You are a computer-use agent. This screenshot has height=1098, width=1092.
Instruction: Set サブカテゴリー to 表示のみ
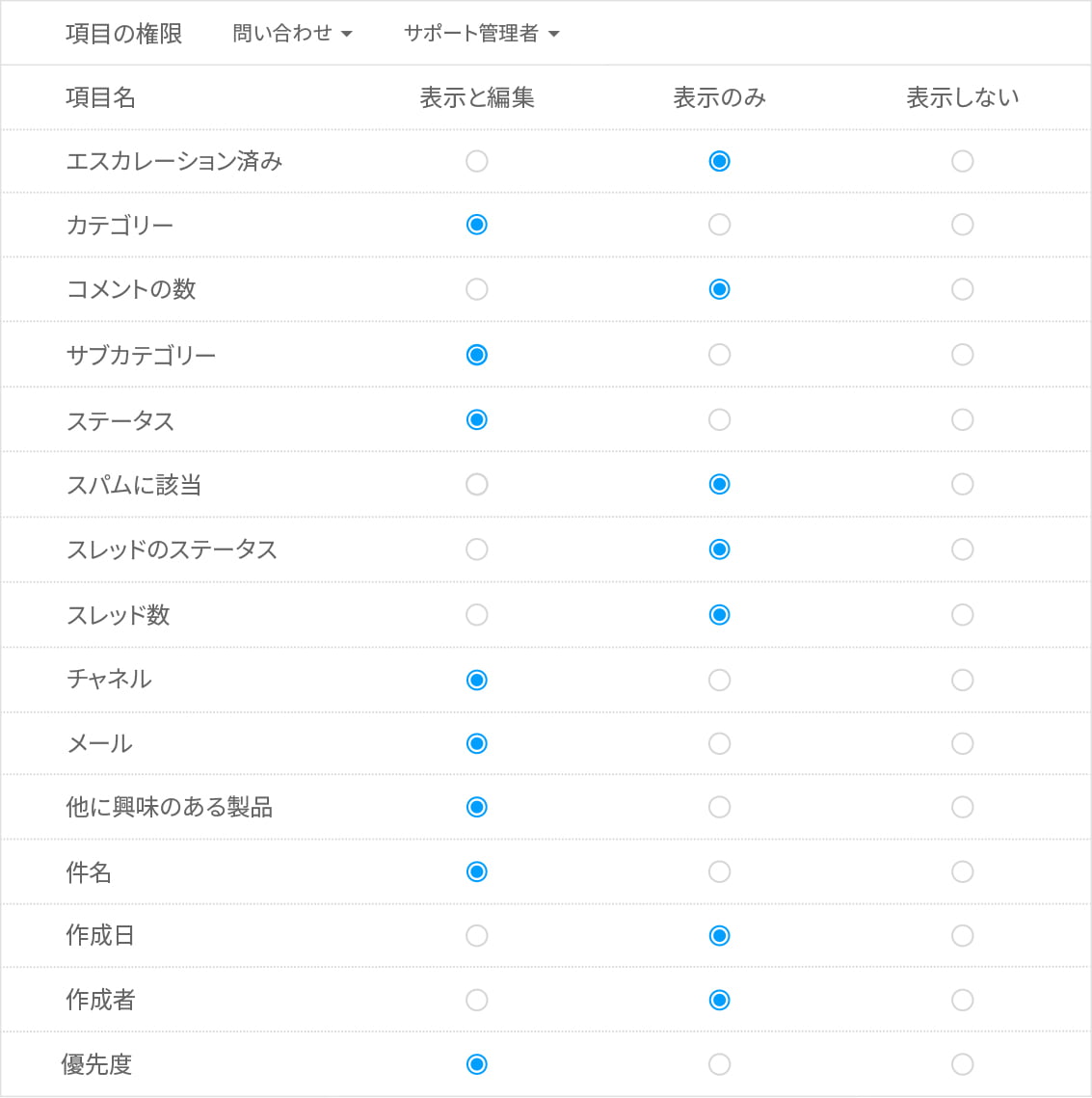[x=719, y=355]
